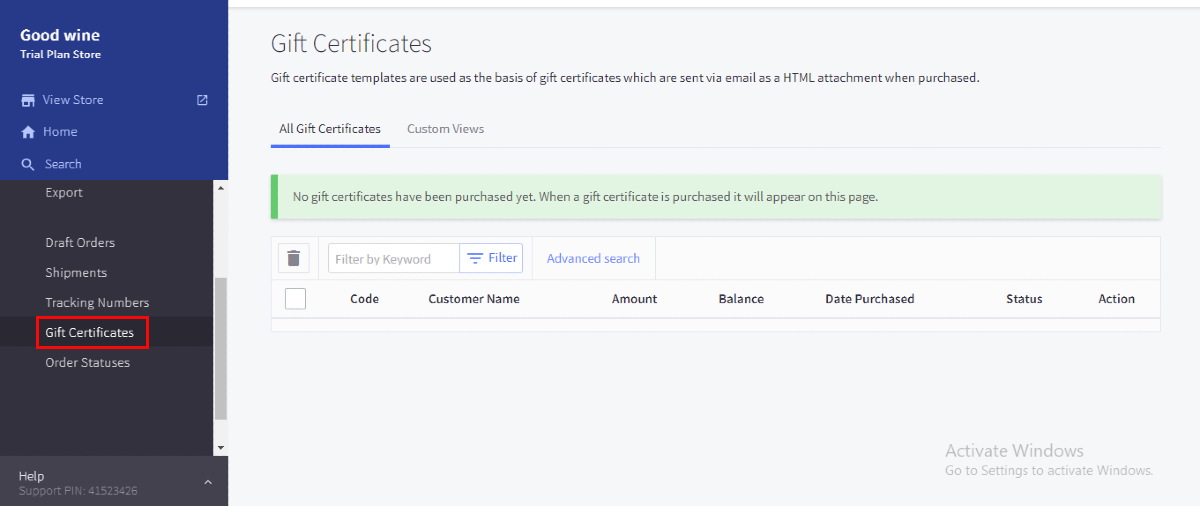This screenshot has height=506, width=1200.
Task: Open Advanced search link
Action: pos(593,258)
